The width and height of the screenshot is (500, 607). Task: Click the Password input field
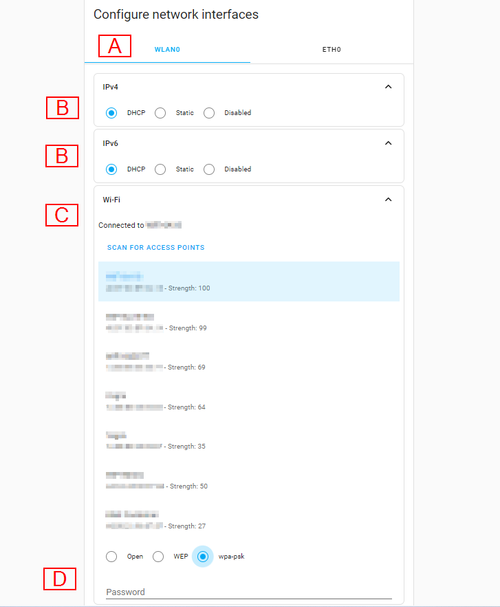point(249,592)
